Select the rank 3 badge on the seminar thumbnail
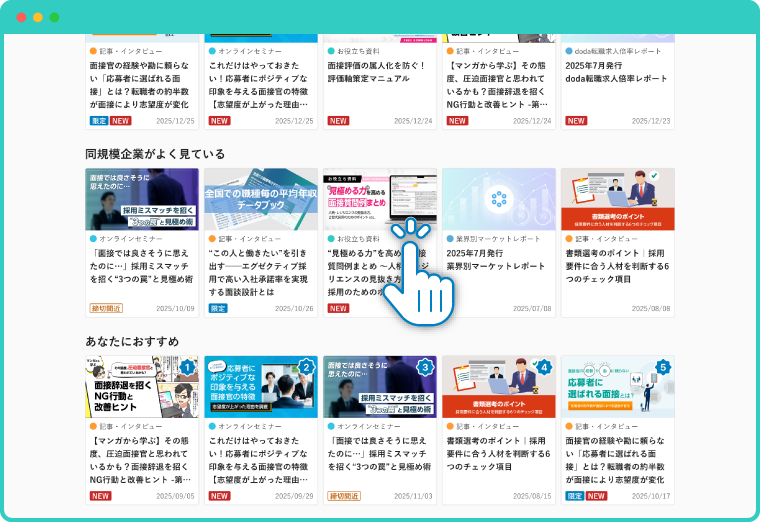Viewport: 760px width, 522px height. 426,368
